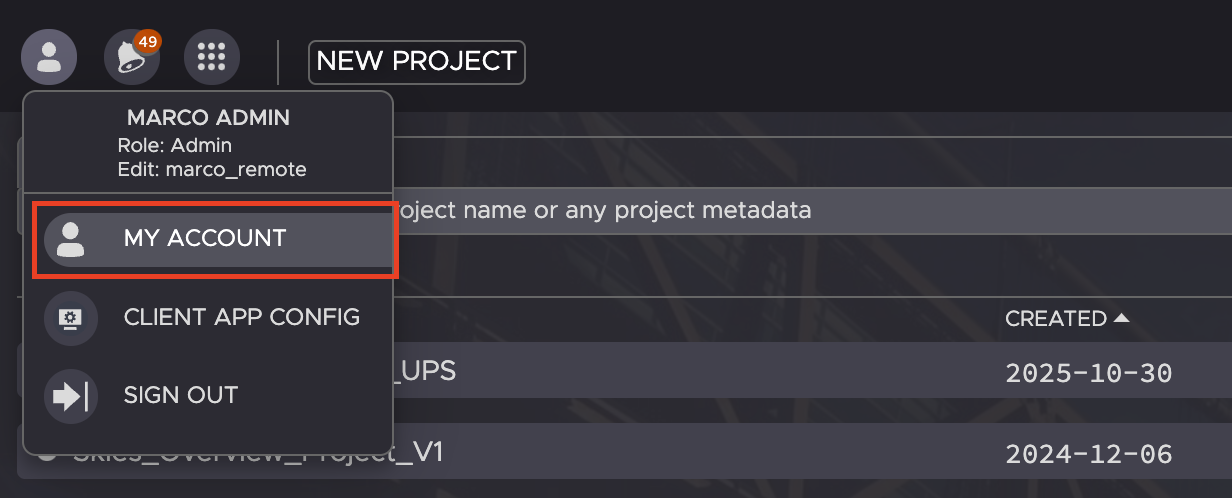Toggle the sort arrow next to Created
This screenshot has height=498, width=1232.
coord(1121,318)
